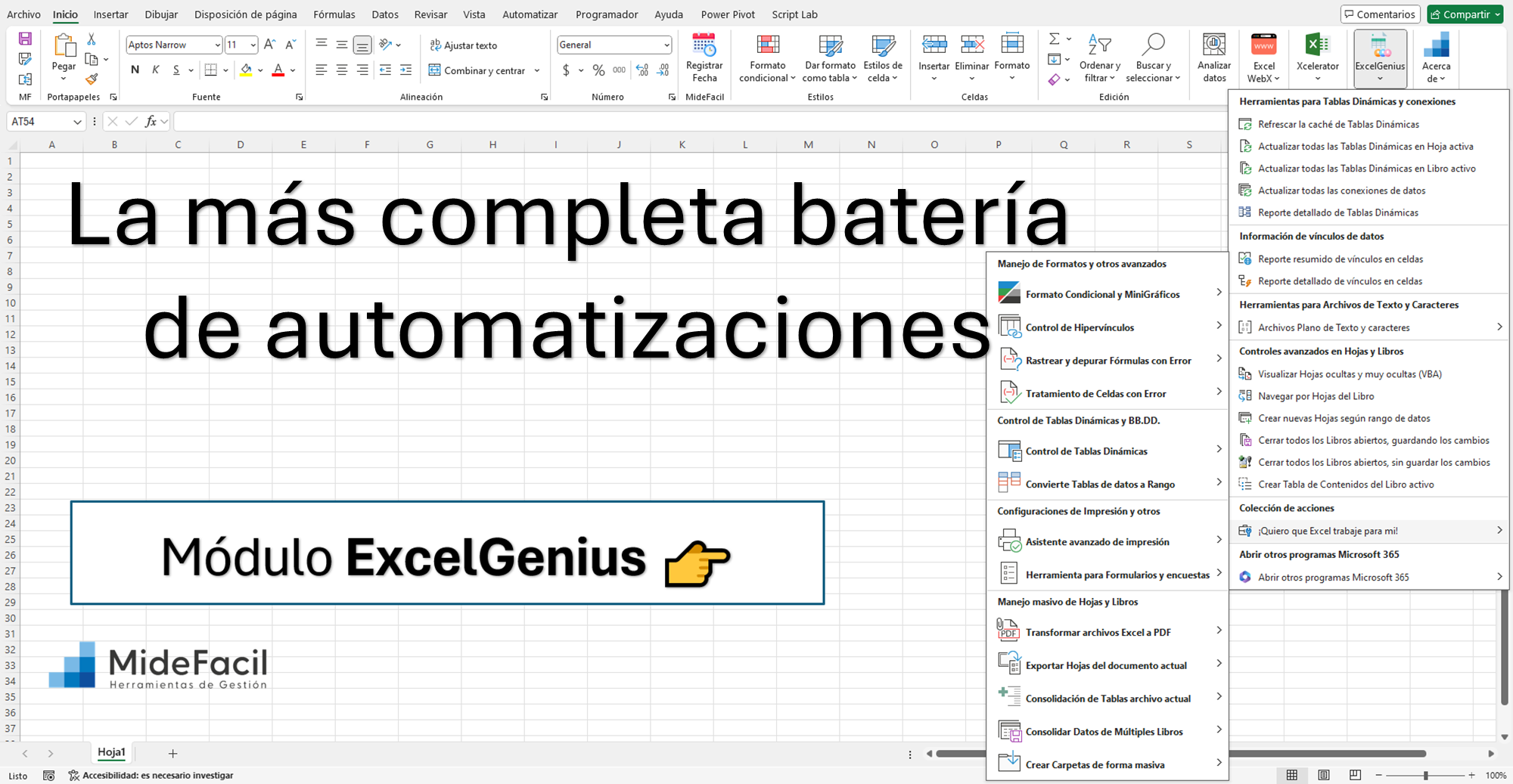
Task: Open Buscar y seleccionar tool
Action: coord(1152,57)
